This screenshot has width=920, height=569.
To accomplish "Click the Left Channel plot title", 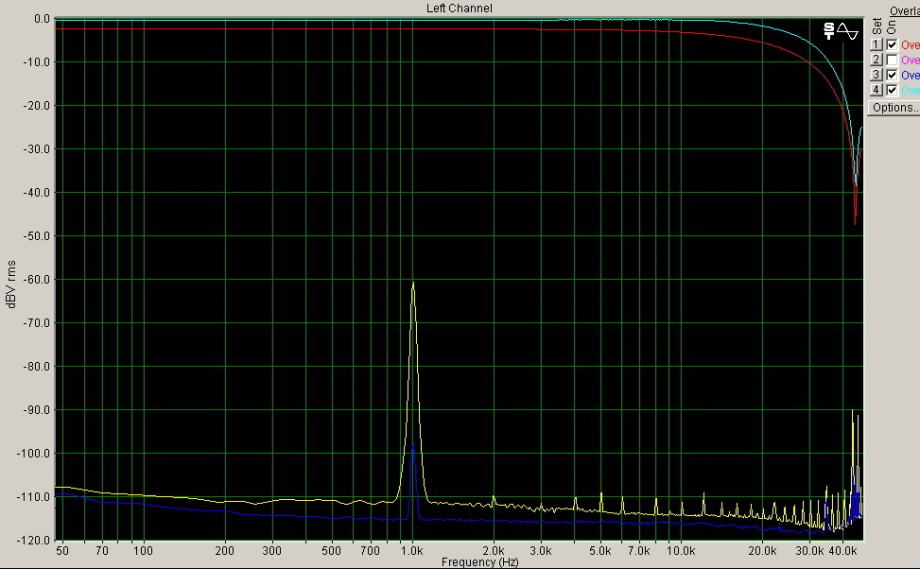I will point(459,8).
